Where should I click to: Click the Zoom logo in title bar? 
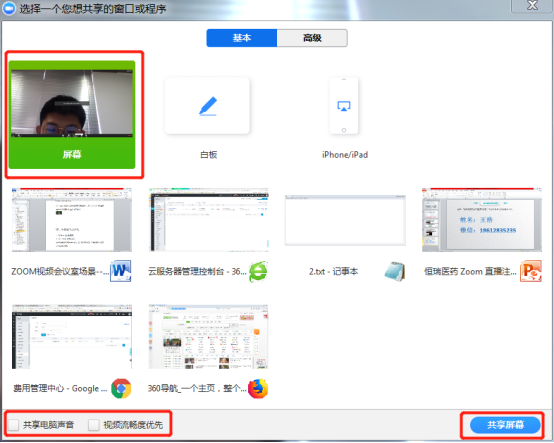8,8
